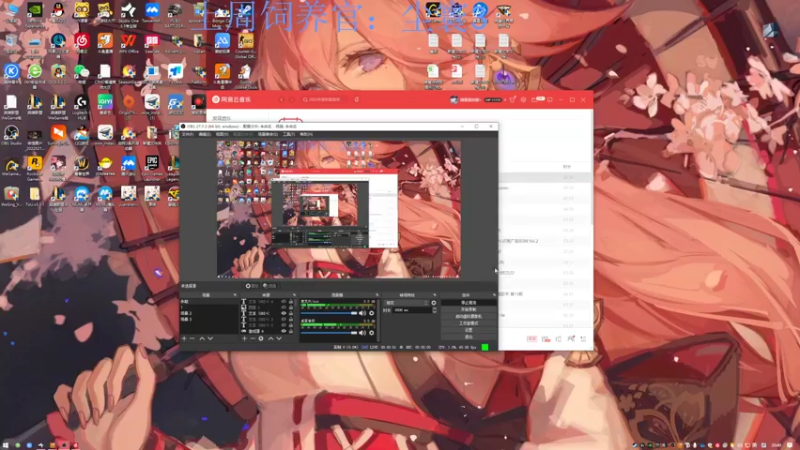Toggle the lock on 文本 (GDI+) 3 source
Screen dimensions: 800x450
(x=291, y=319)
